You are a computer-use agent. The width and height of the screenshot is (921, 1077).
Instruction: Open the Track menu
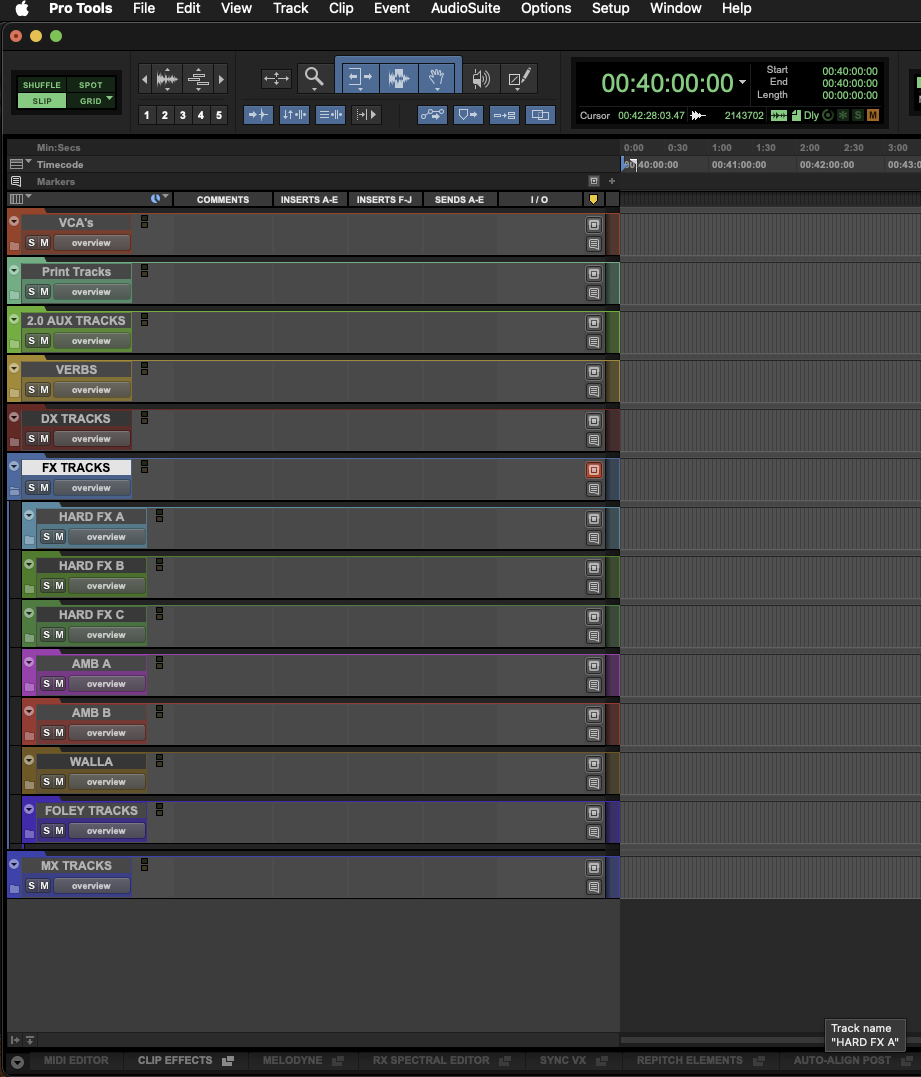[x=290, y=9]
